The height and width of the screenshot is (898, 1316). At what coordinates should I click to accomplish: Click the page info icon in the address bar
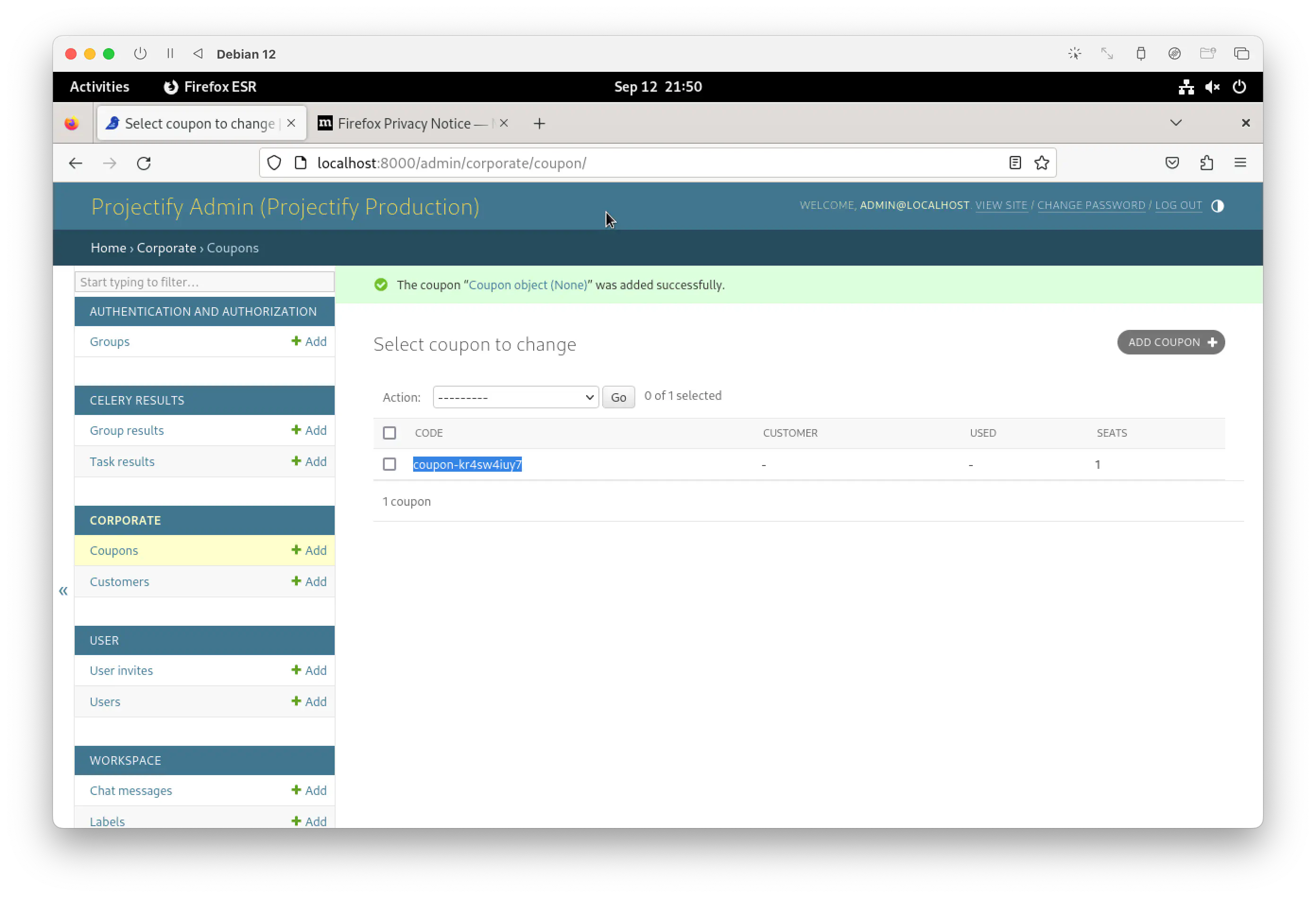click(x=301, y=163)
